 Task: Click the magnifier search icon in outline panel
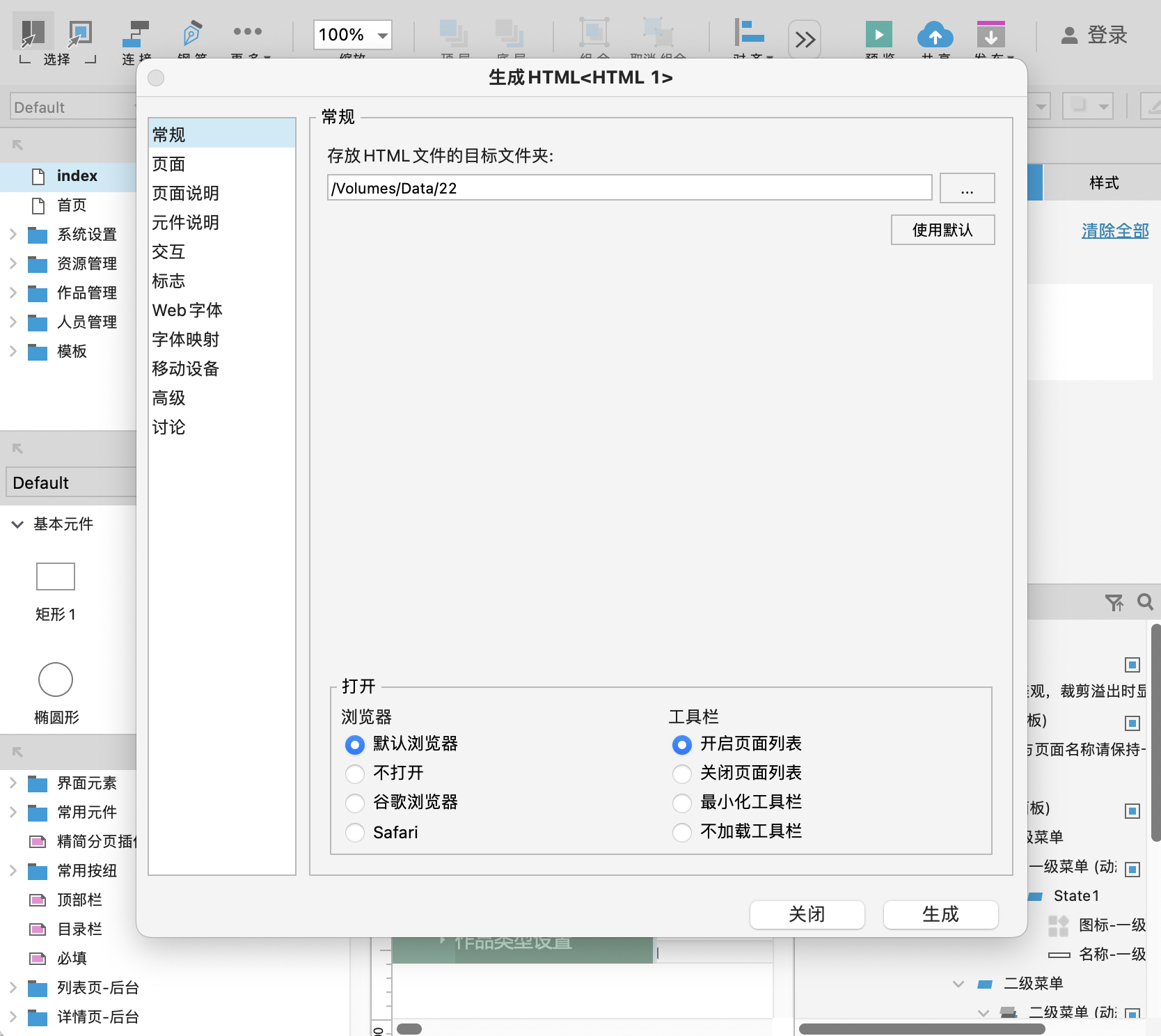[x=1144, y=602]
